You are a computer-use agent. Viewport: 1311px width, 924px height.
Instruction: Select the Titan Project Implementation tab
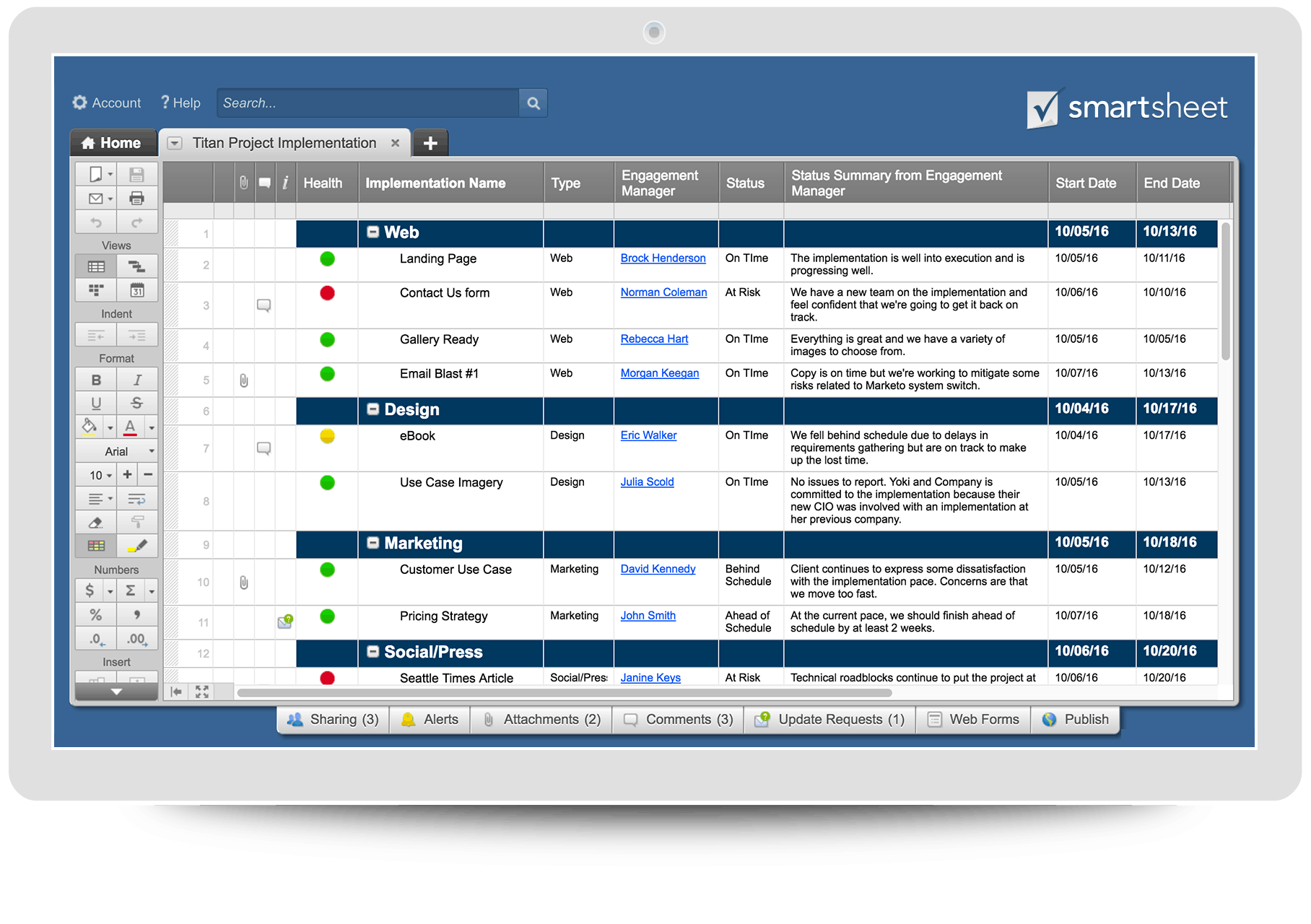(x=284, y=143)
